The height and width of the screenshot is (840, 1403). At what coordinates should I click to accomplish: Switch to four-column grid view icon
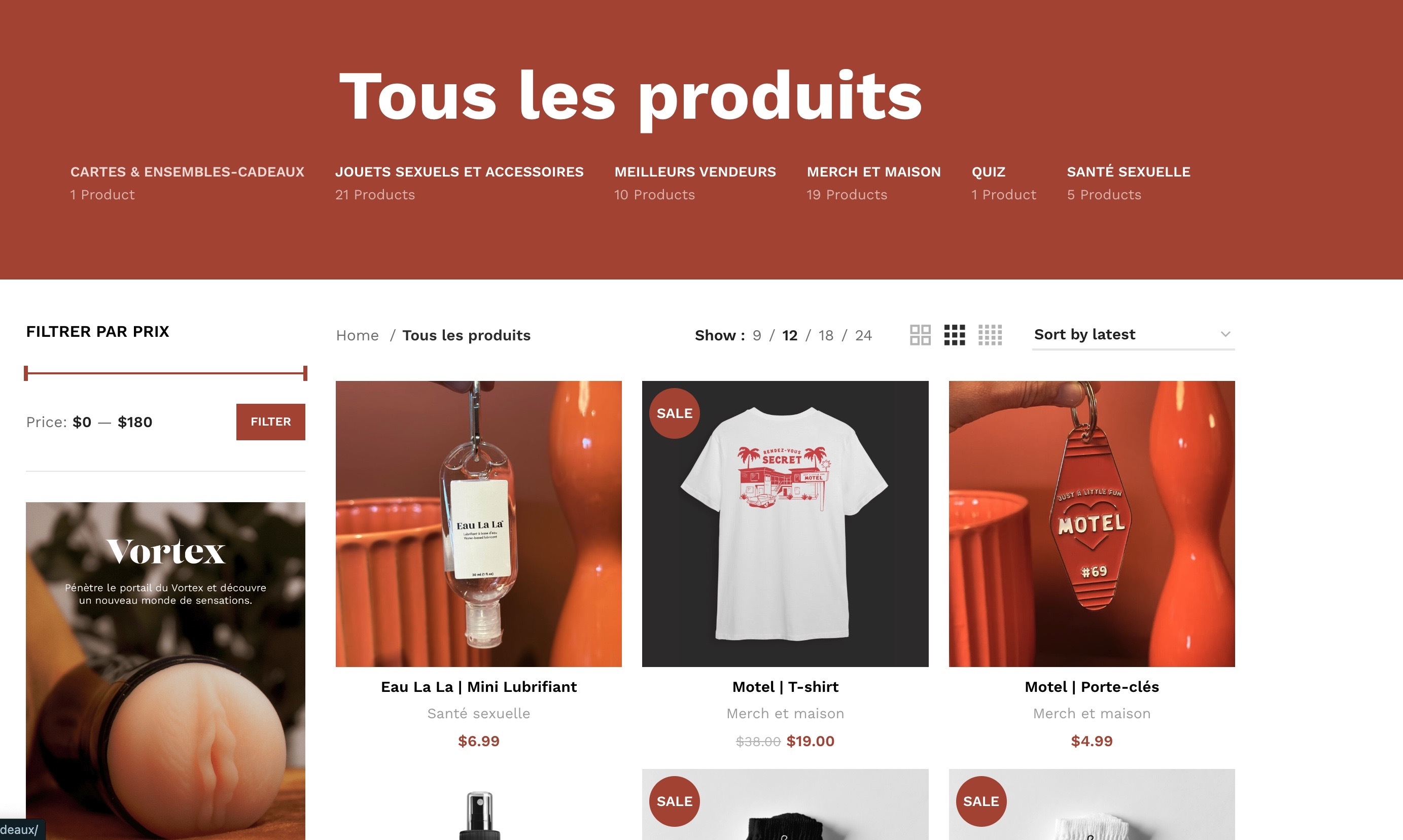click(x=990, y=335)
